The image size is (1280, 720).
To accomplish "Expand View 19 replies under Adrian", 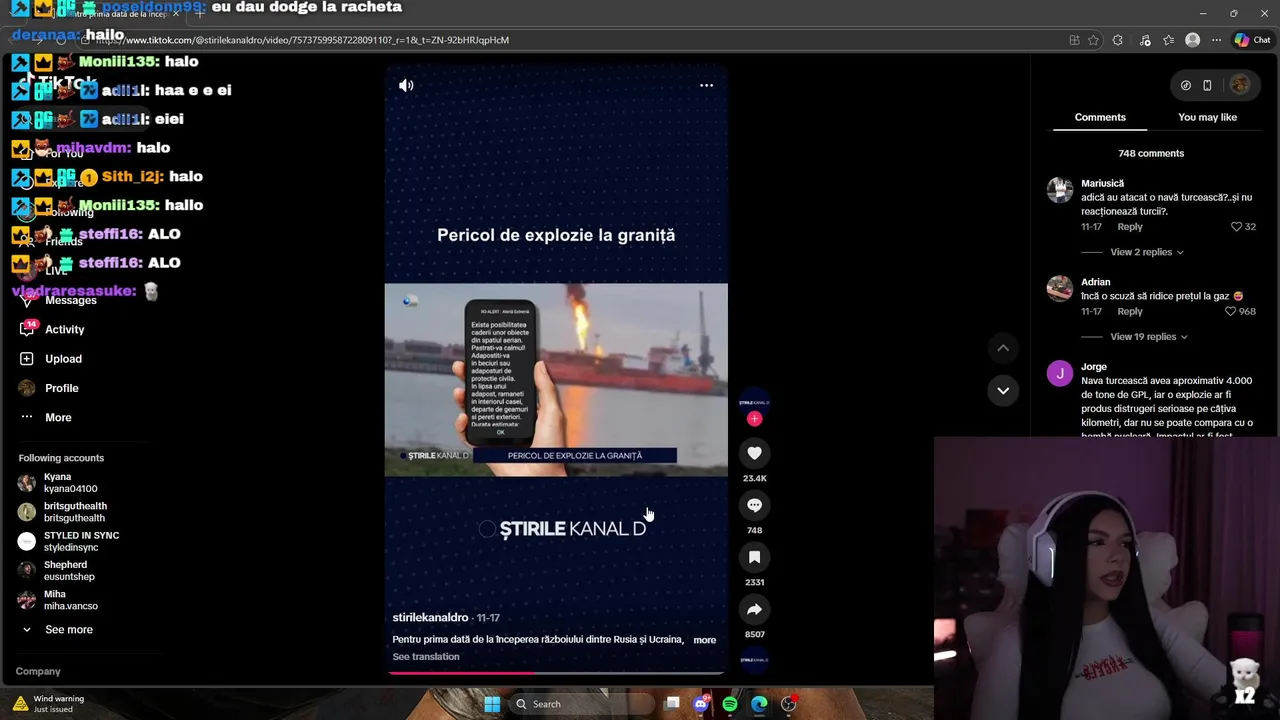I will click(1149, 337).
